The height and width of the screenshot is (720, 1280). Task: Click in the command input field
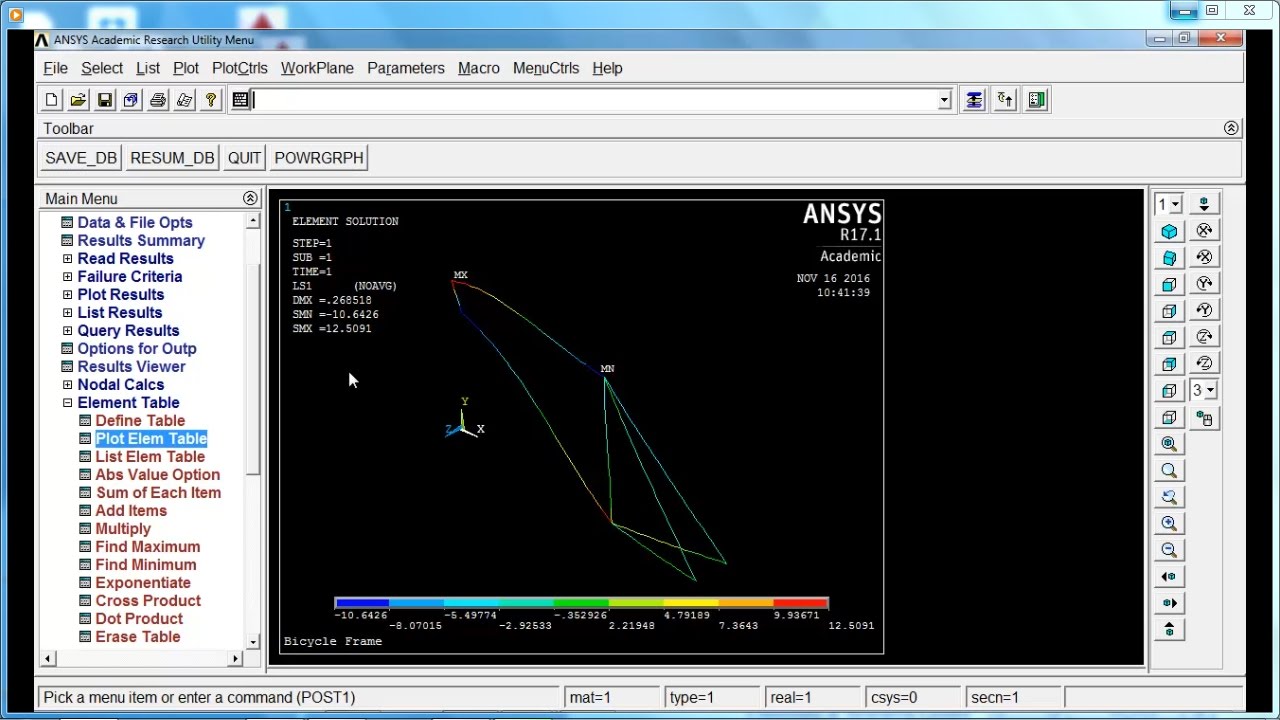(594, 100)
